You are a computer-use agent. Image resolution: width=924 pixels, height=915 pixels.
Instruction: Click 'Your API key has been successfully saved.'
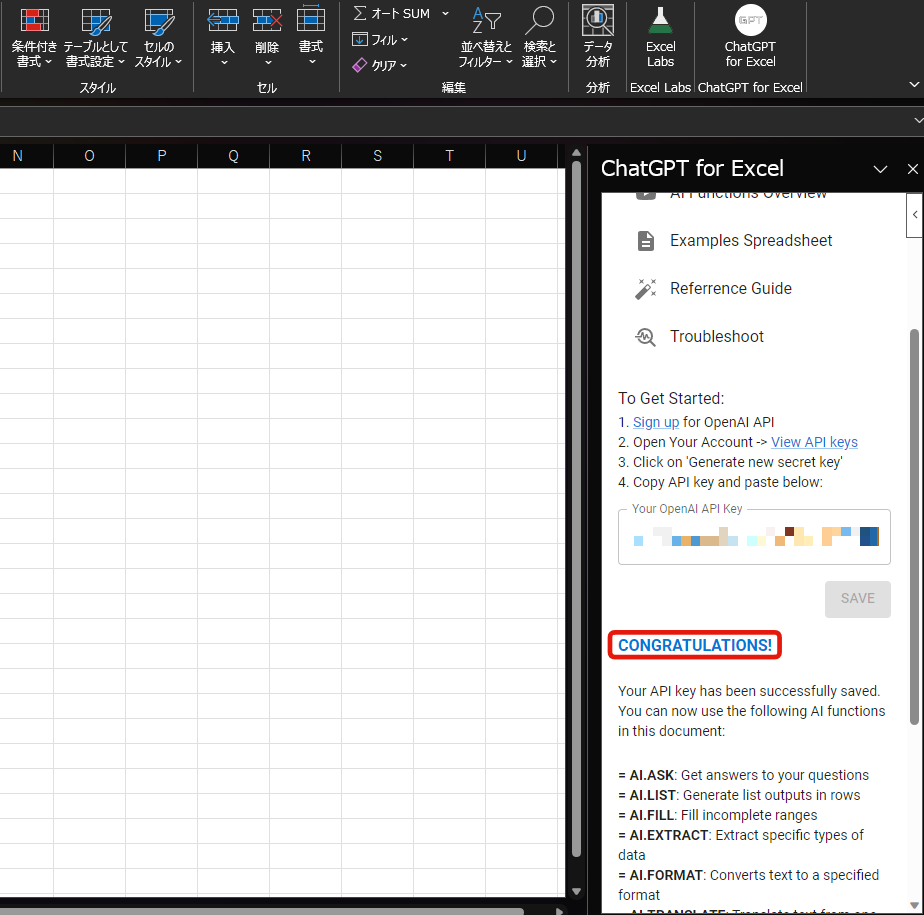[x=749, y=691]
